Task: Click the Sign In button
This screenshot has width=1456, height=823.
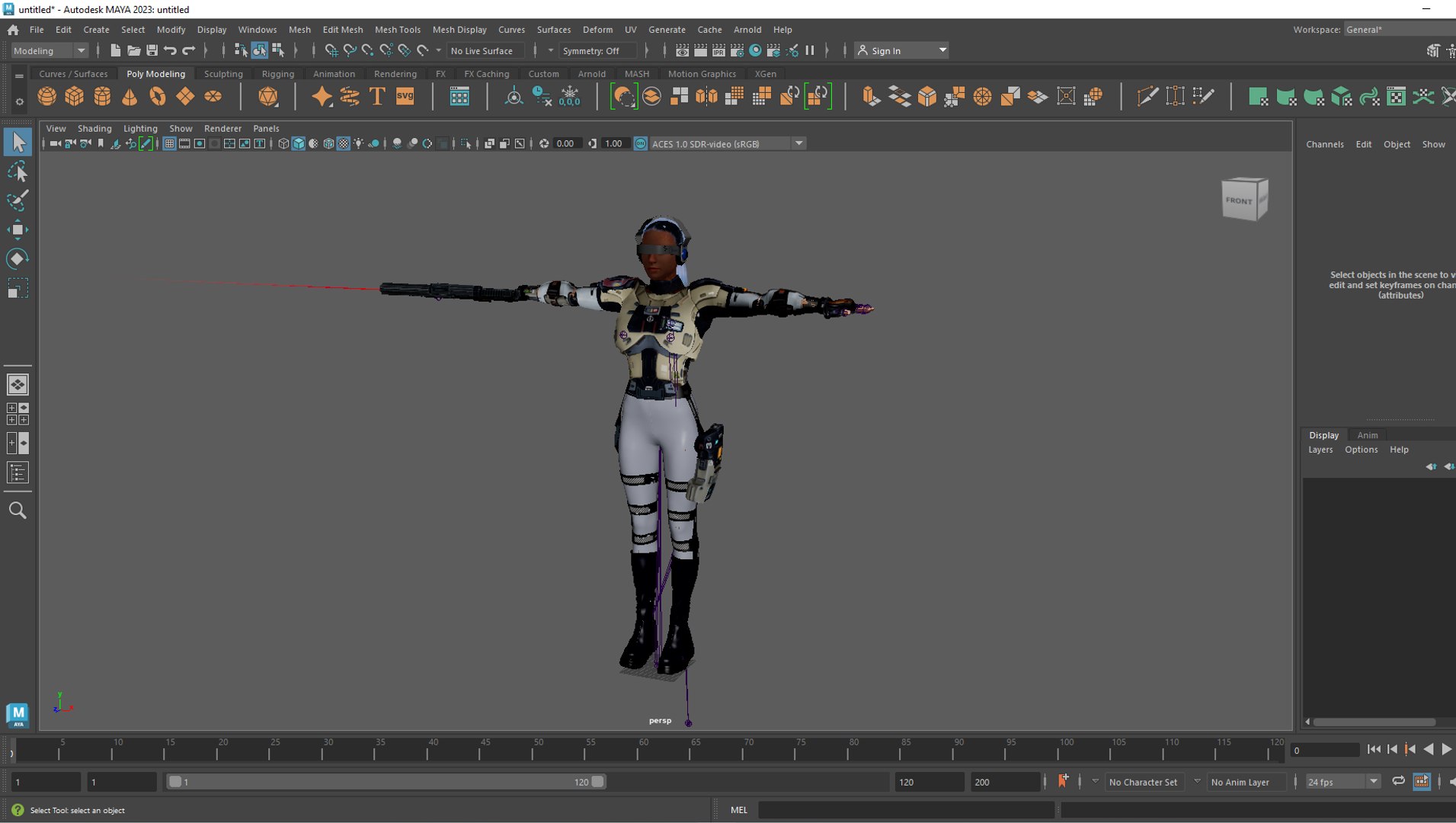Action: tap(901, 50)
